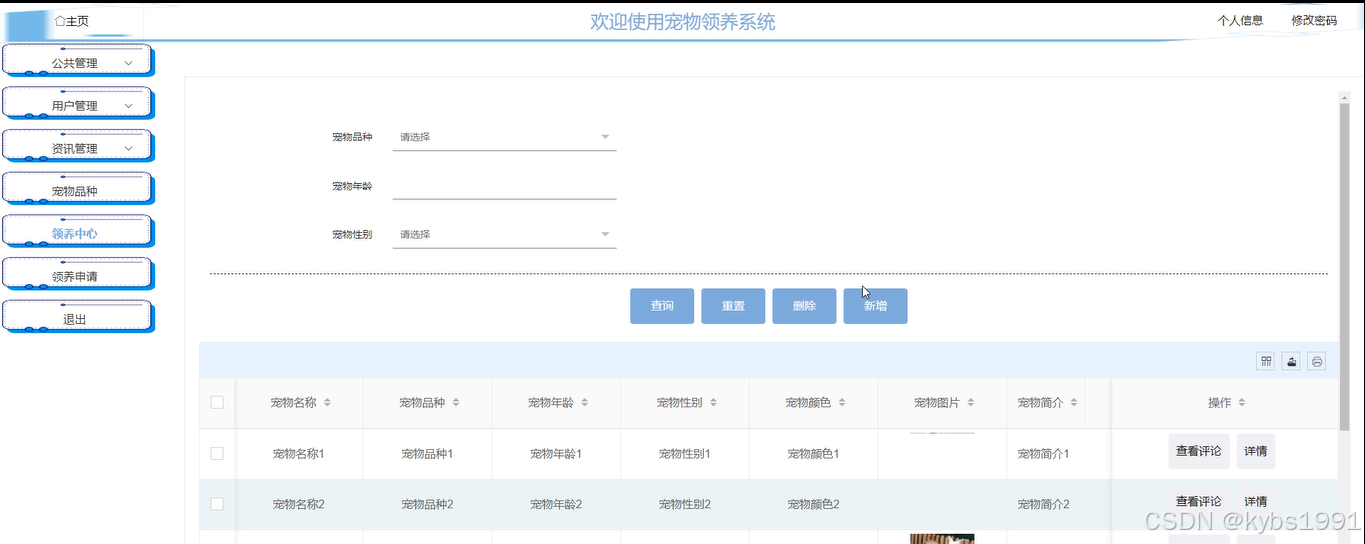Click the 宠物性别2 cell

coord(685,505)
